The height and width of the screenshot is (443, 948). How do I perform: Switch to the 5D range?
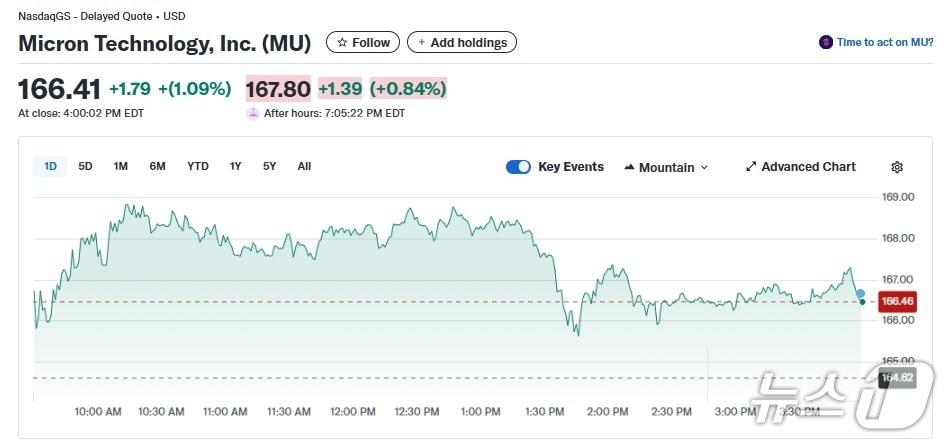85,166
